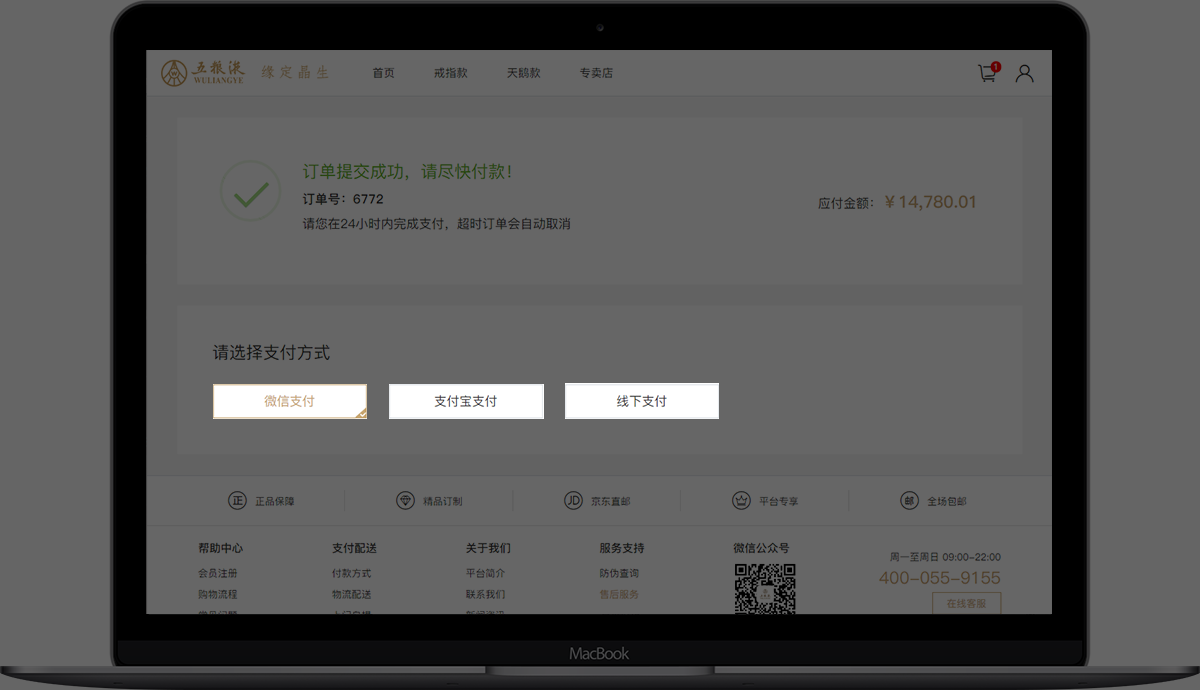1200x690 pixels.
Task: Click the 微信公众号 footer heading
Action: click(761, 548)
